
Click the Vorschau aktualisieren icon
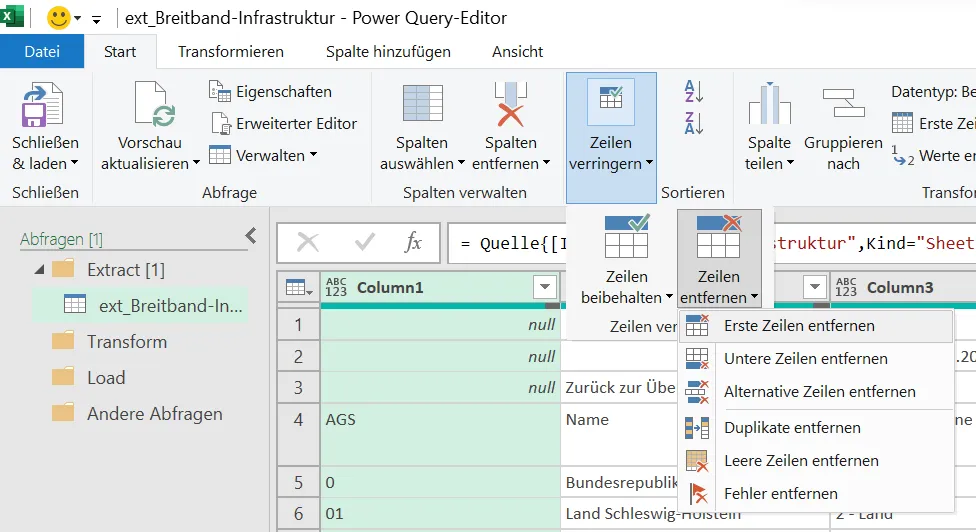154,105
